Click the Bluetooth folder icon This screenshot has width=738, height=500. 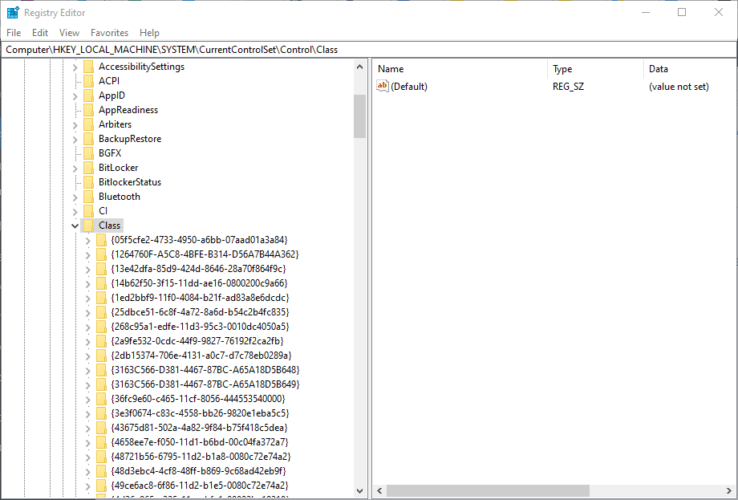coord(88,197)
